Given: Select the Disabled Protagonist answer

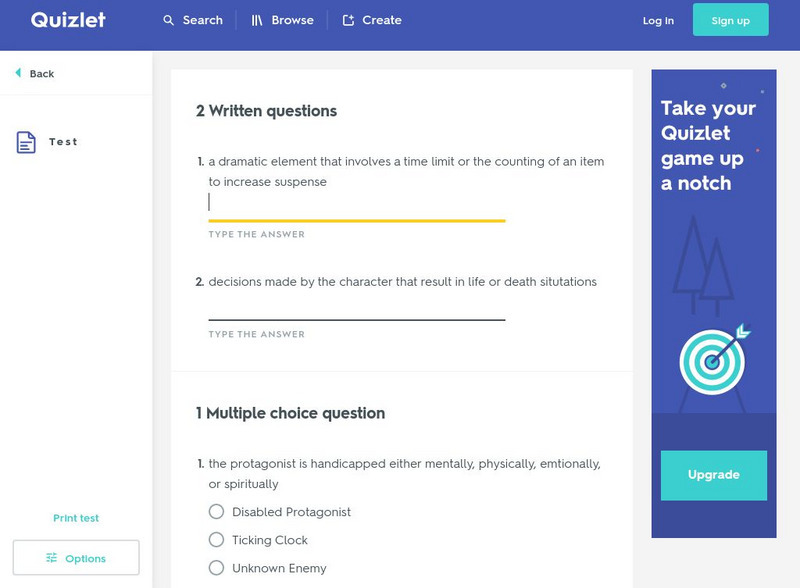Looking at the screenshot, I should 216,512.
